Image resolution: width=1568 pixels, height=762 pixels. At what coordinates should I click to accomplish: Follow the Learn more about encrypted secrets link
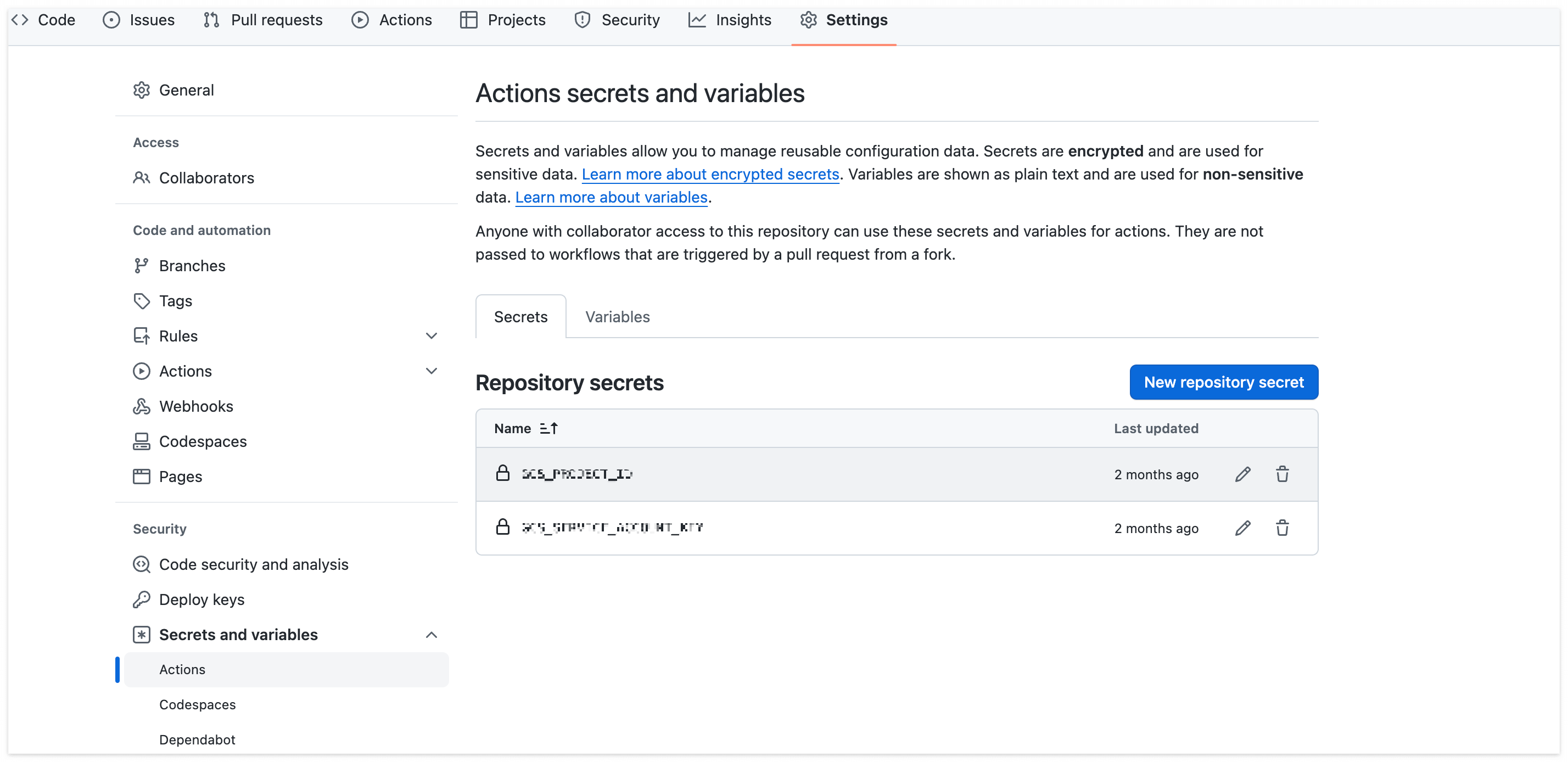(x=710, y=174)
